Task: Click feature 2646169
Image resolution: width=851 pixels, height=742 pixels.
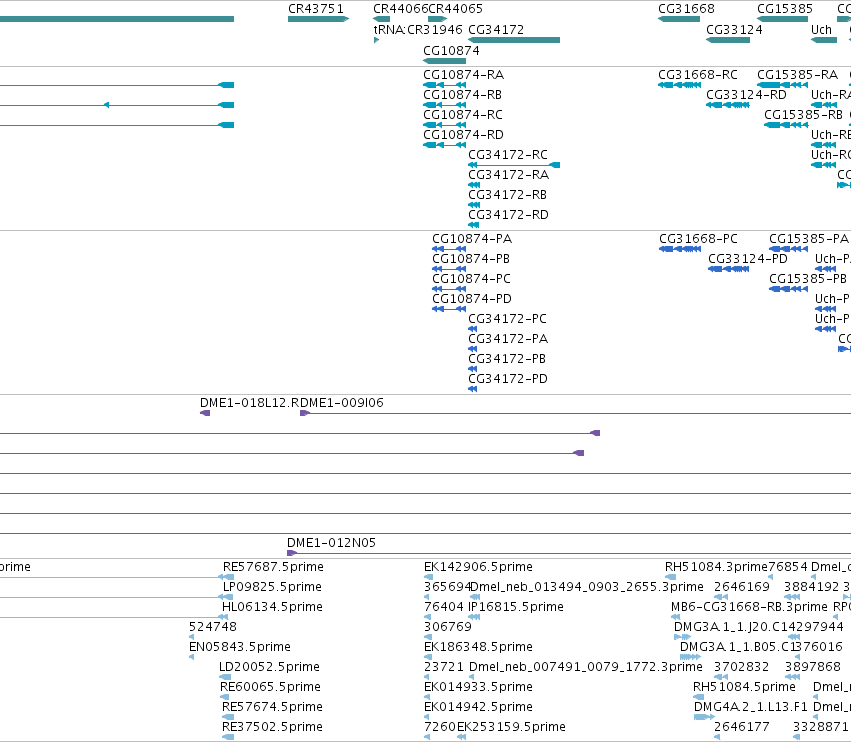Action: (x=741, y=587)
